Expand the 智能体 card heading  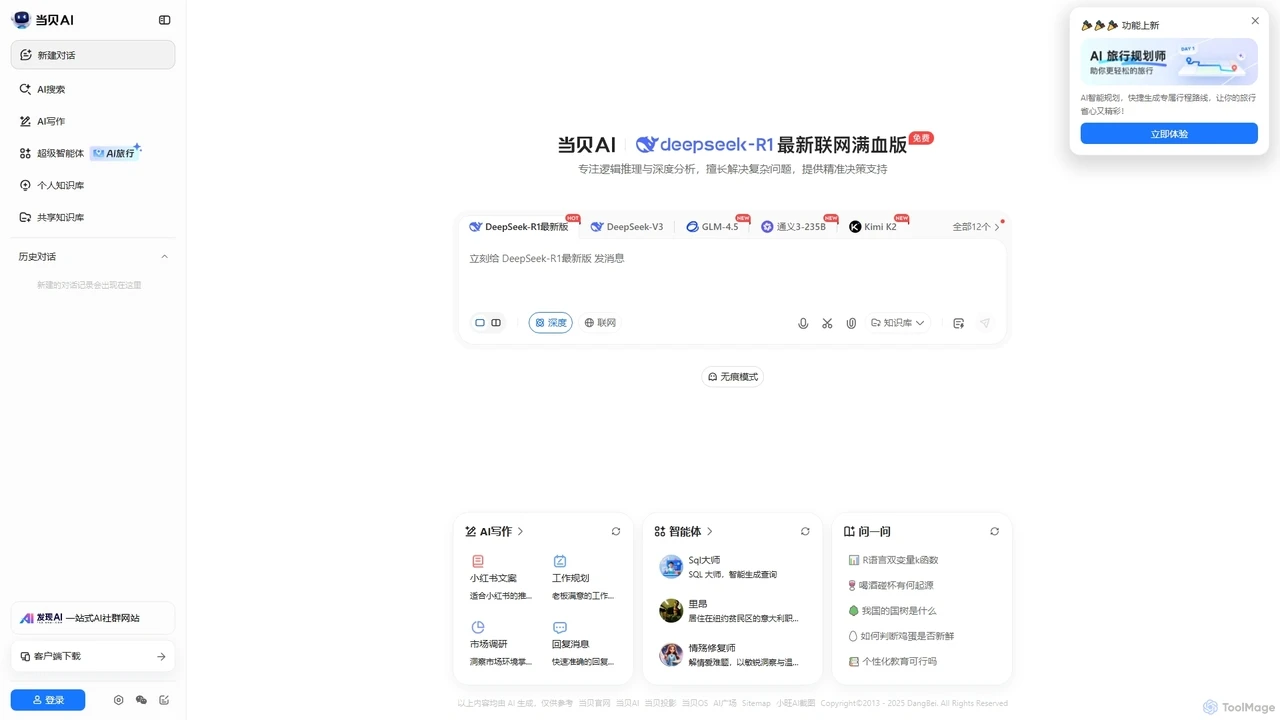point(684,531)
